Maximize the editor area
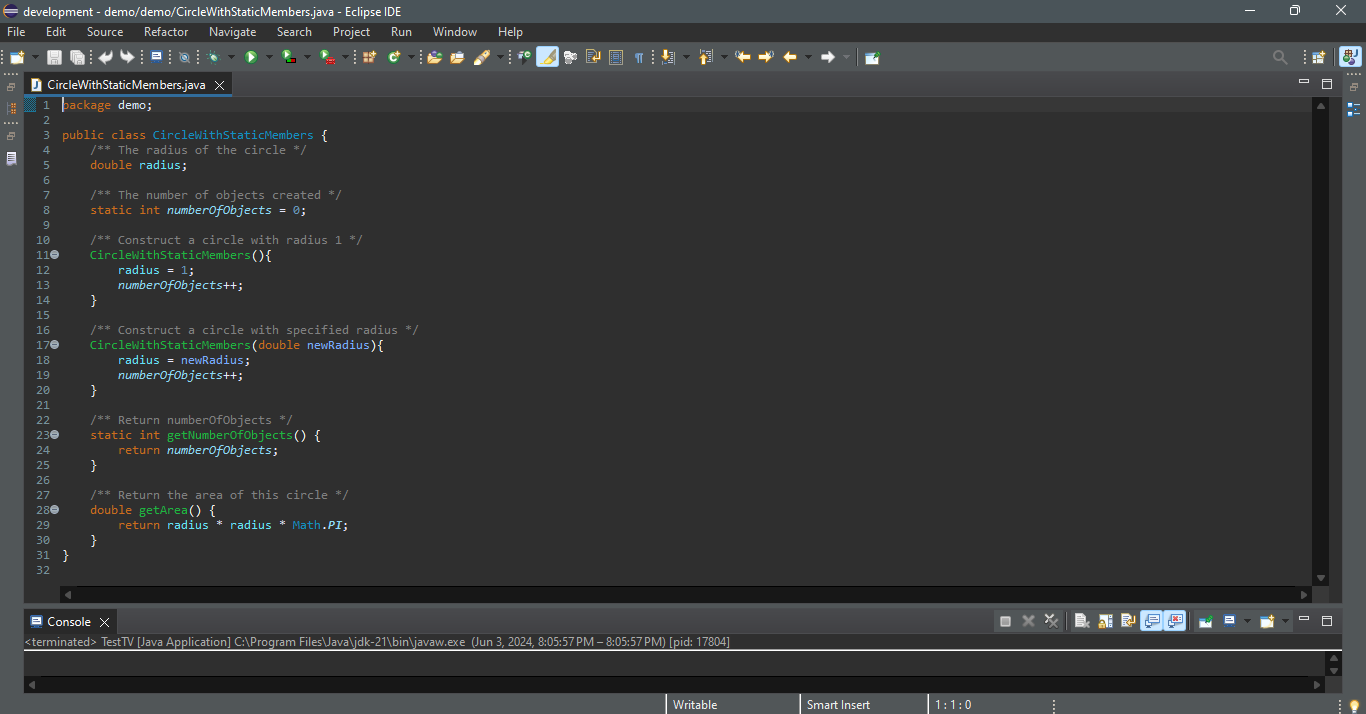This screenshot has width=1366, height=714. (1327, 84)
